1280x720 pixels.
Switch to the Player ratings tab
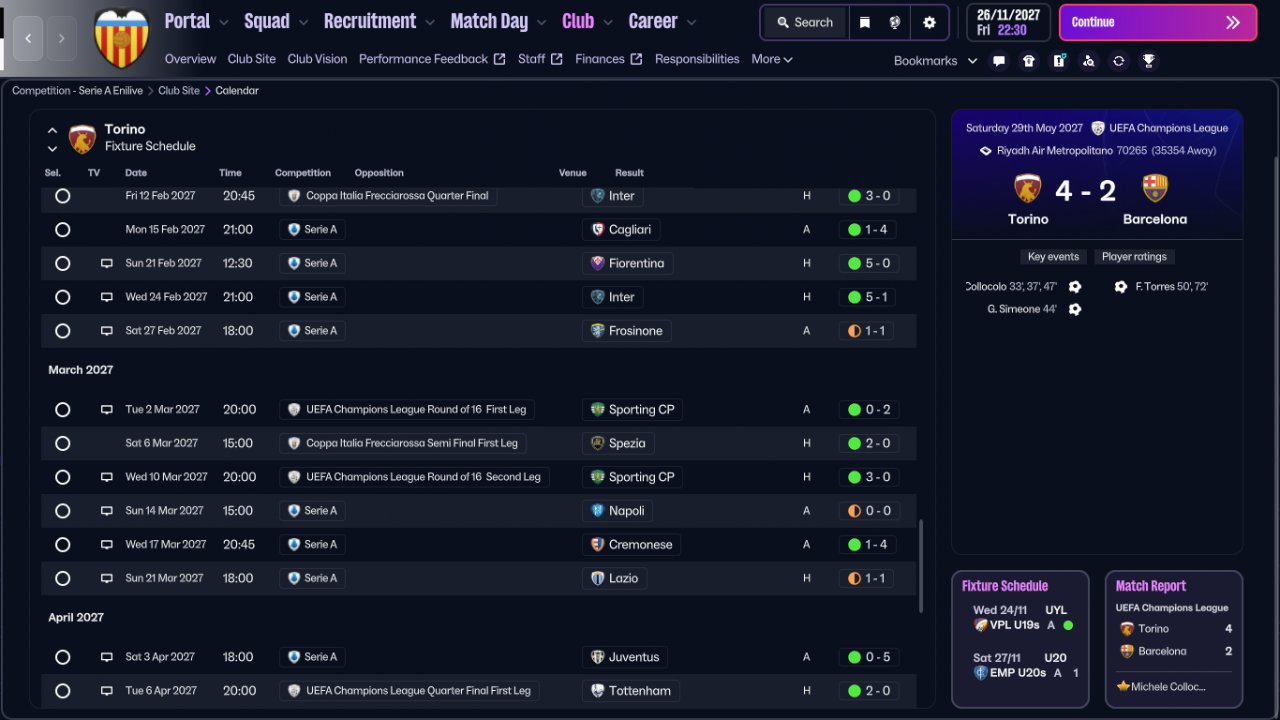point(1134,257)
